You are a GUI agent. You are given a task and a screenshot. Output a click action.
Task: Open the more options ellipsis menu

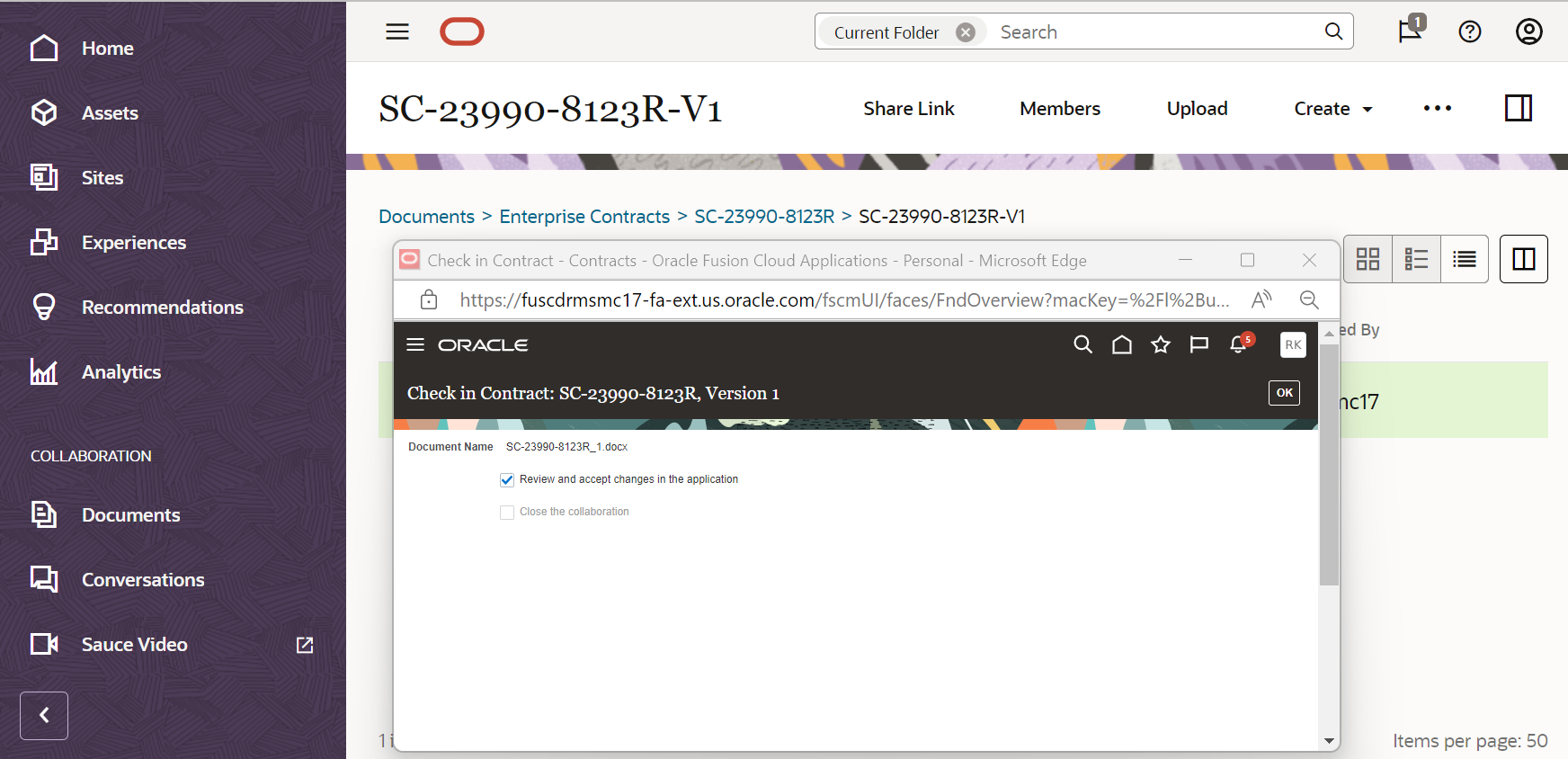(1438, 108)
